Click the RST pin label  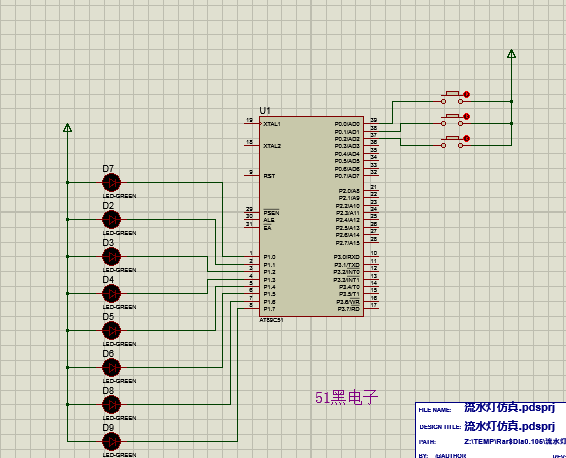(269, 176)
